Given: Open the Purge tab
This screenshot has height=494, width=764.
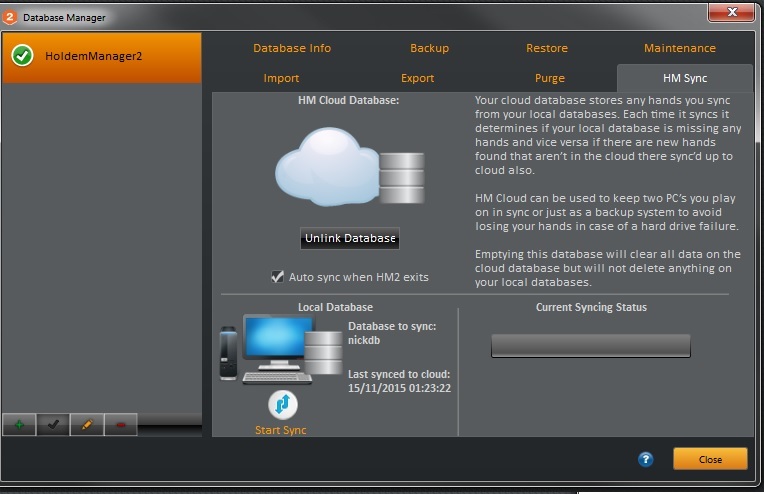Looking at the screenshot, I should [x=550, y=78].
